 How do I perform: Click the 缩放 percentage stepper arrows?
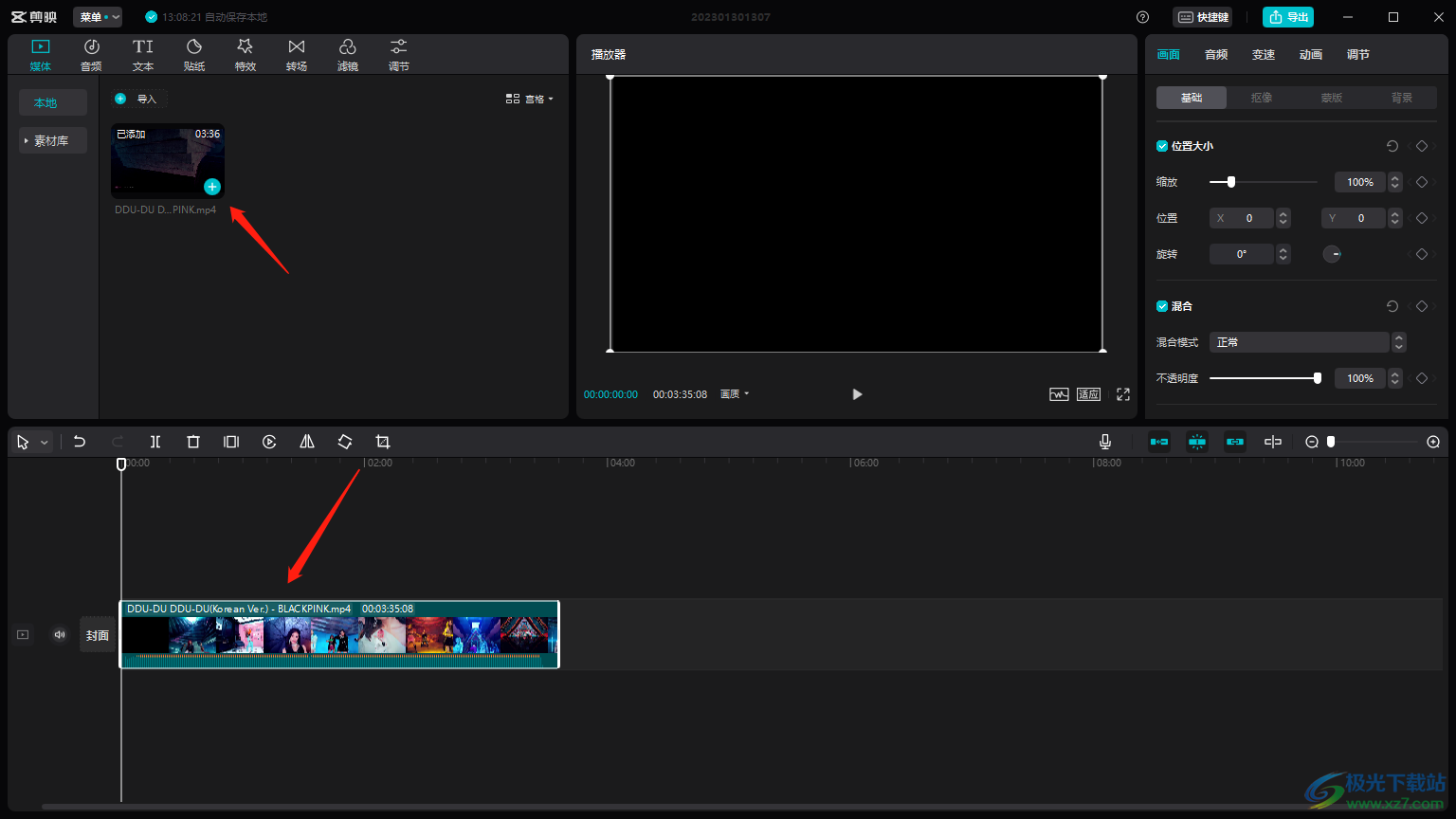pos(1395,182)
